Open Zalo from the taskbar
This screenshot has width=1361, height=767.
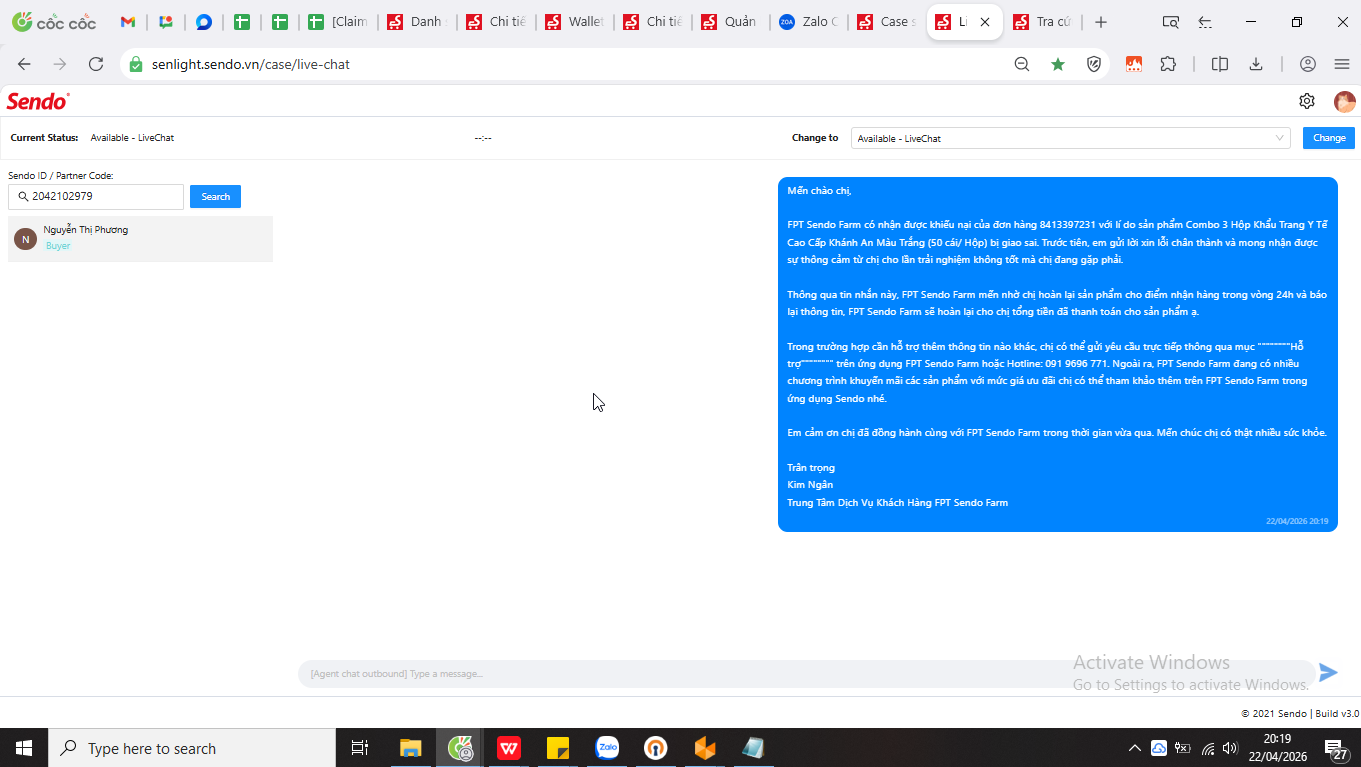click(607, 748)
